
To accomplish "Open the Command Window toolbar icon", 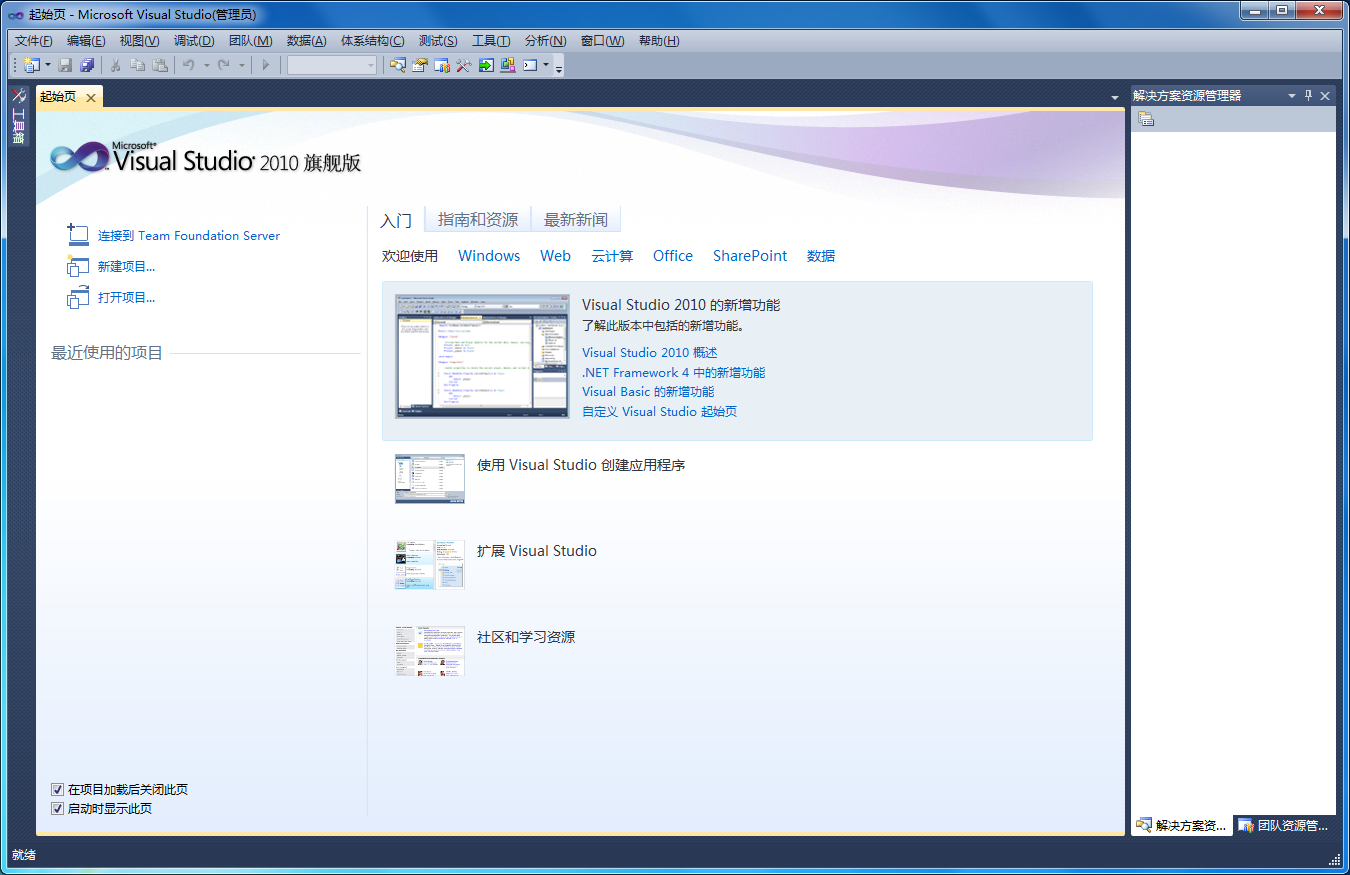I will (x=530, y=65).
